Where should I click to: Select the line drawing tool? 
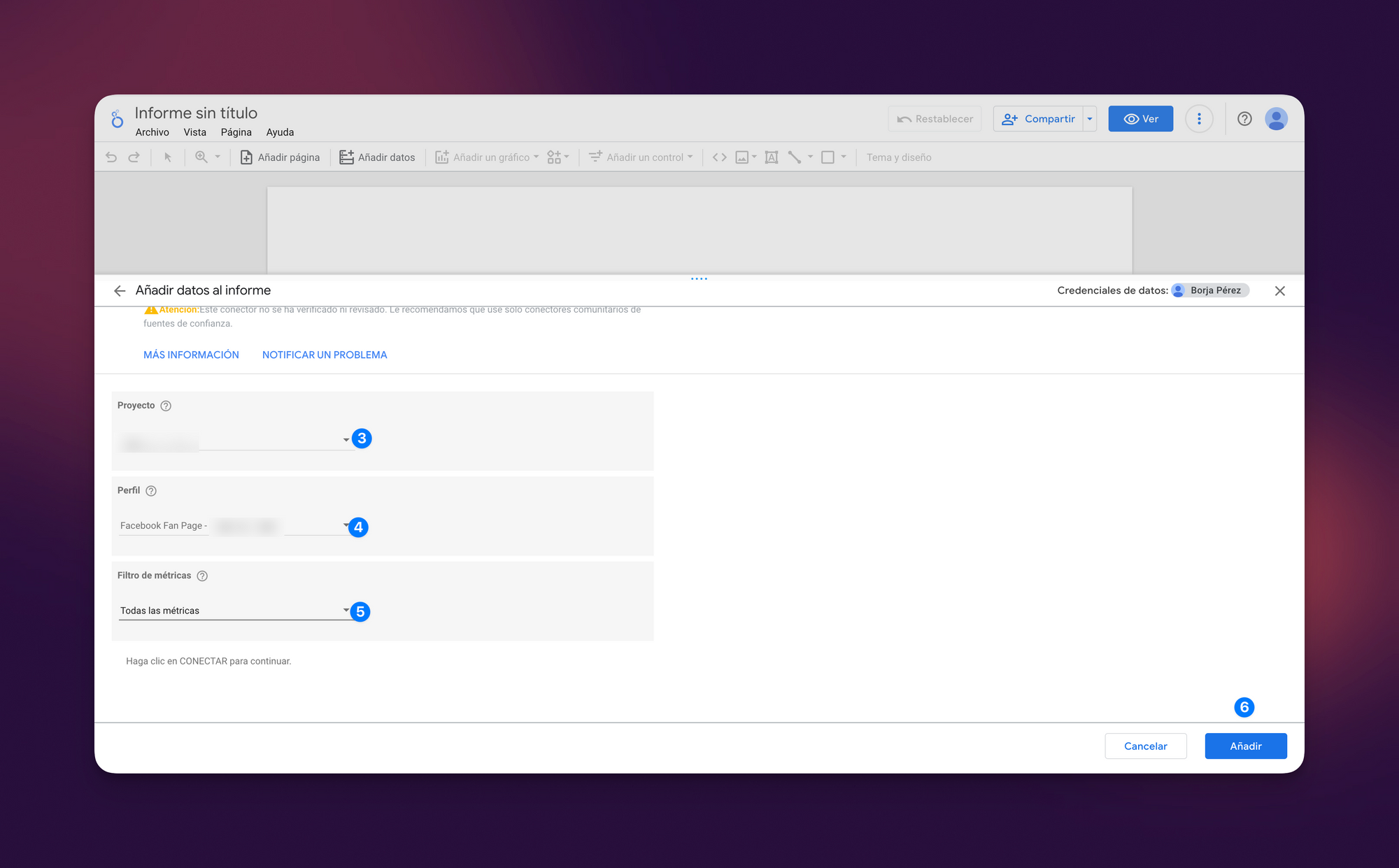coord(795,157)
